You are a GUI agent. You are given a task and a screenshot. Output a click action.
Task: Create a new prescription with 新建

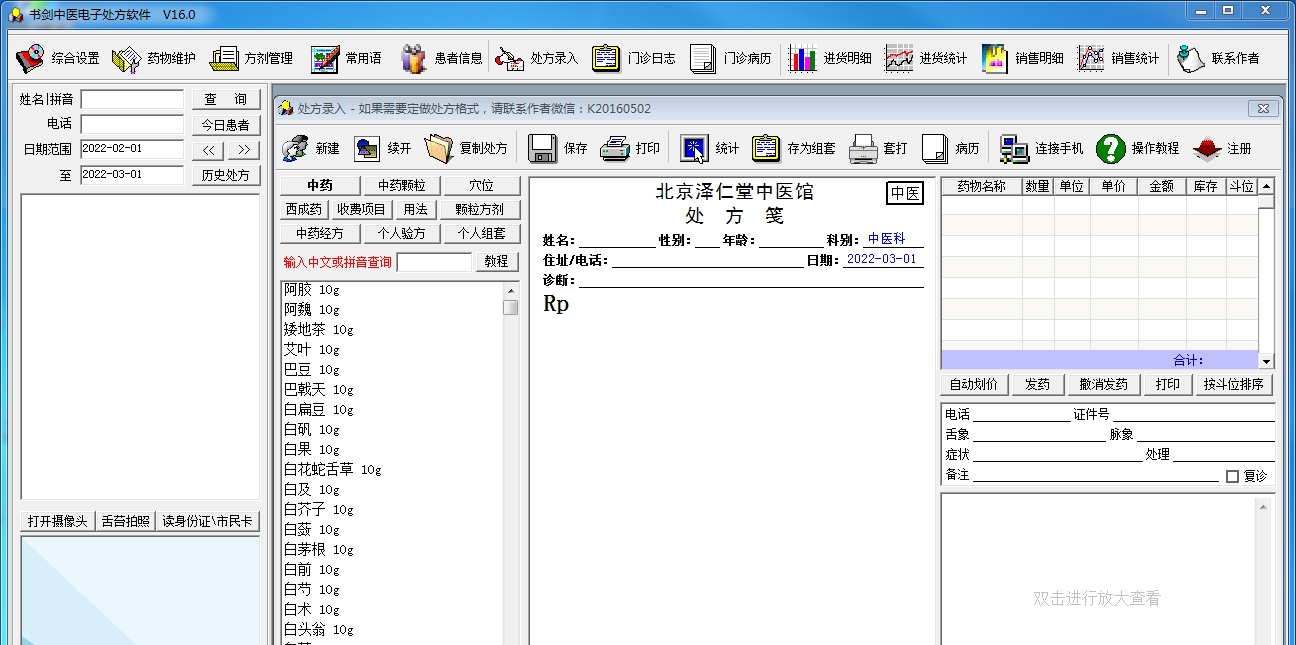tap(314, 147)
